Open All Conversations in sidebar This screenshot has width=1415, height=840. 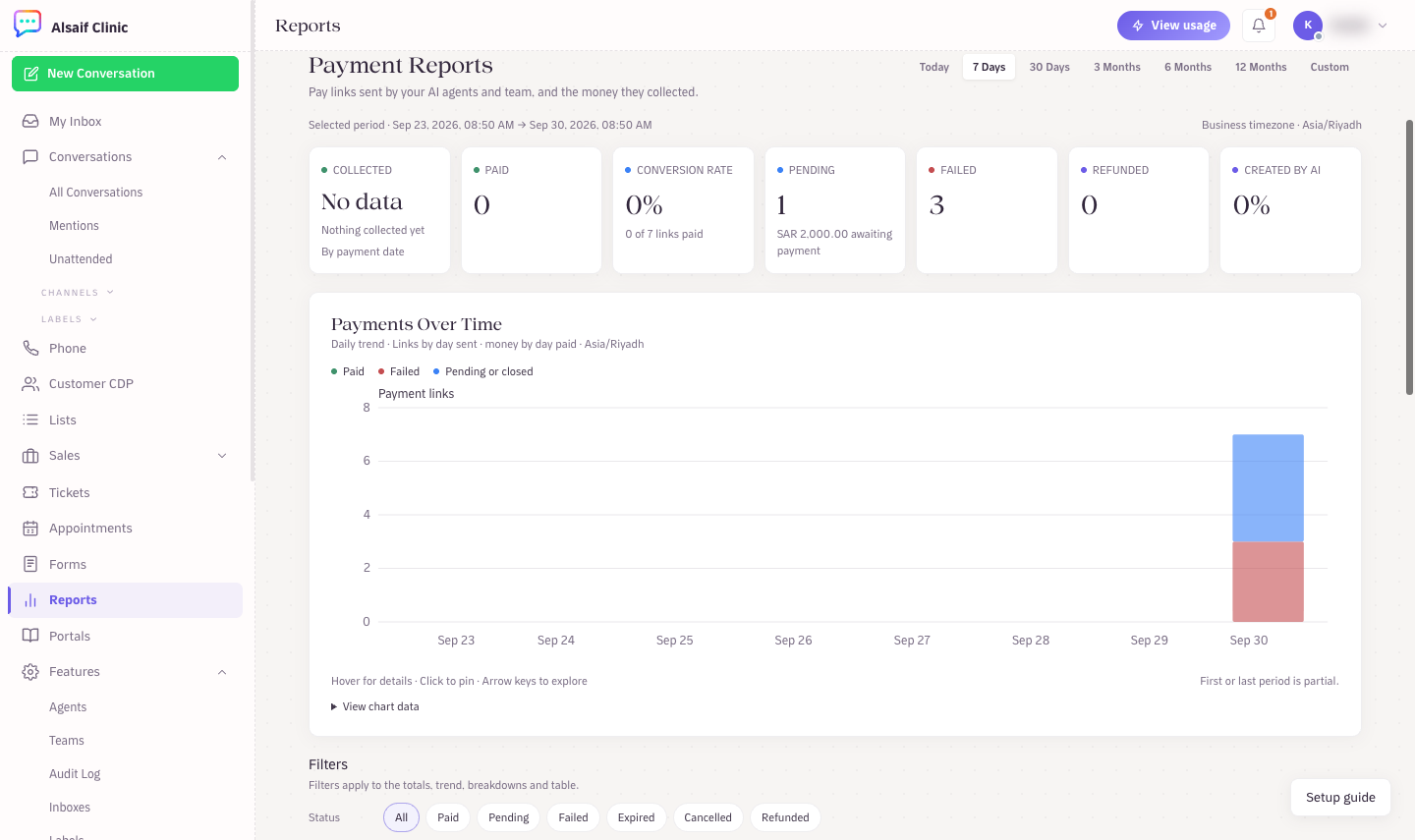[95, 193]
